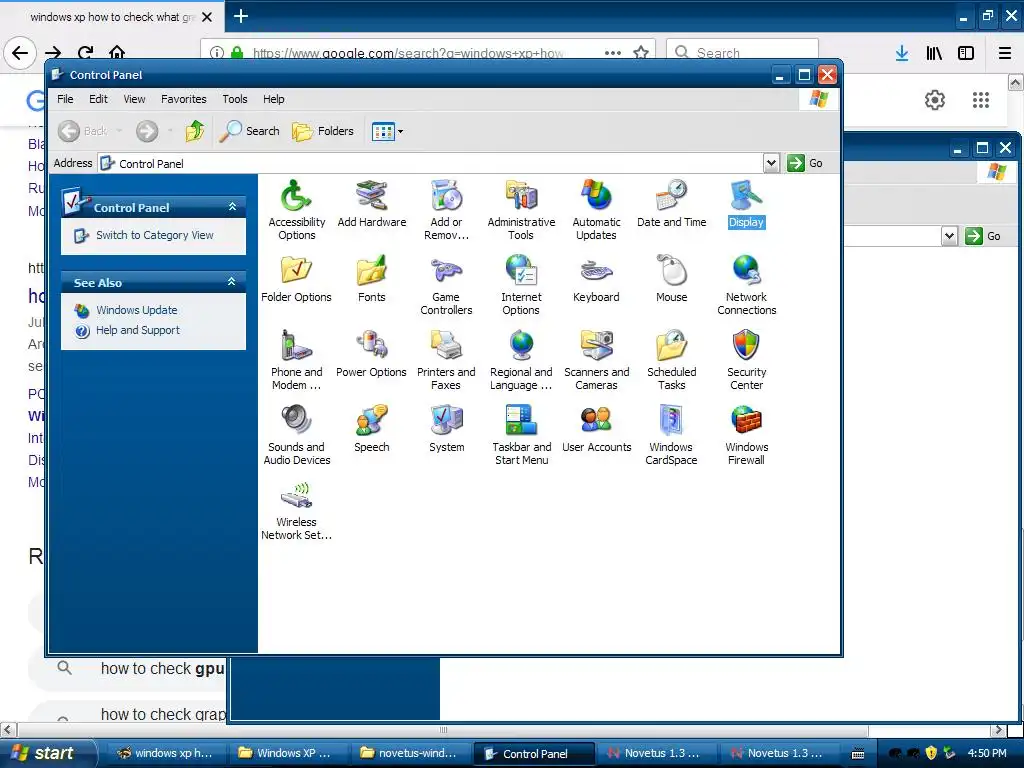Open Add or Remove Programs icon
The image size is (1024, 768).
[x=446, y=209]
